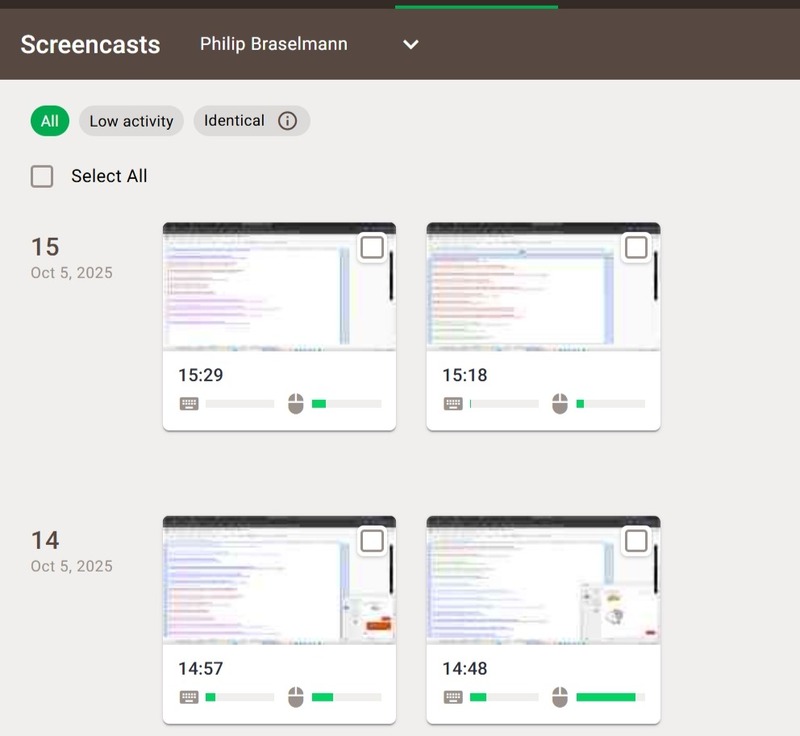Select the 15:18 screencast checkbox
Viewport: 800px width, 736px height.
(x=636, y=247)
